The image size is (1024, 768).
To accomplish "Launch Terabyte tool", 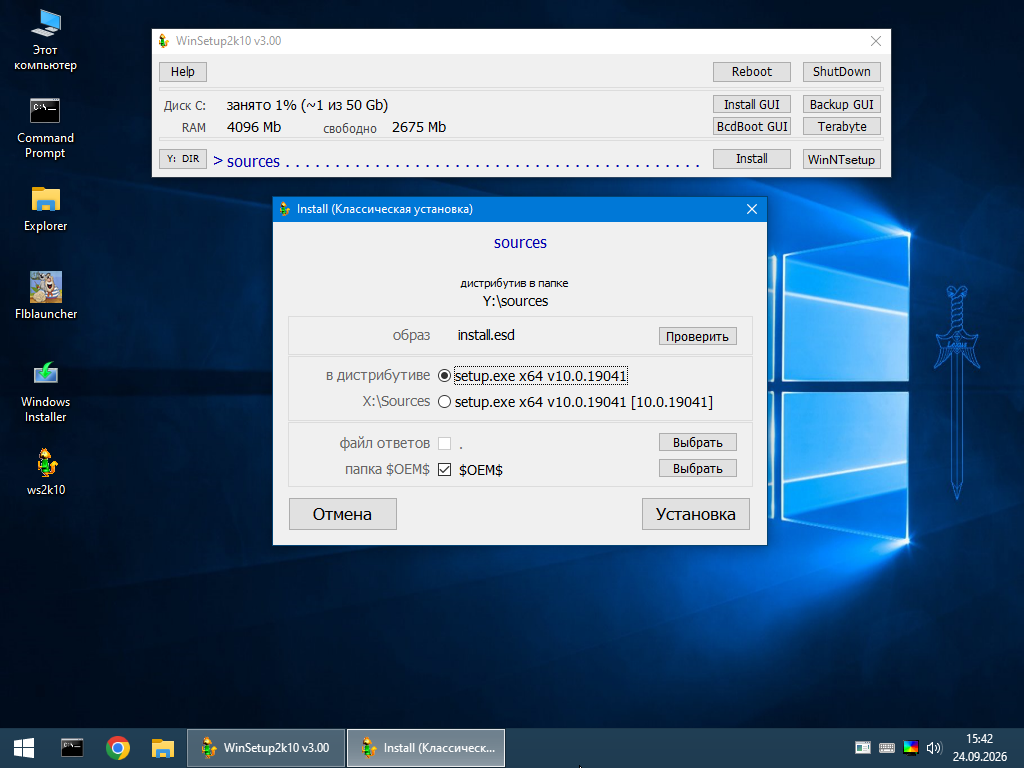I will point(841,127).
